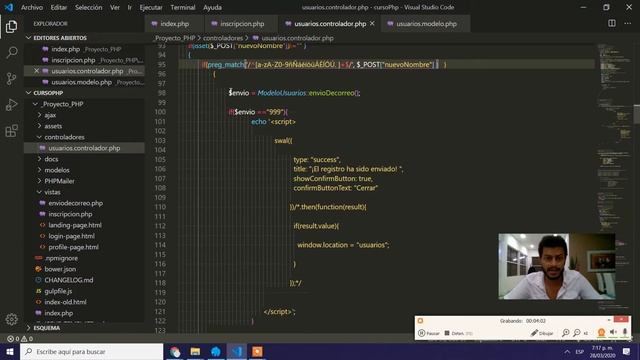This screenshot has height=360, width=640.
Task: Expand the assets folder
Action: click(53, 126)
